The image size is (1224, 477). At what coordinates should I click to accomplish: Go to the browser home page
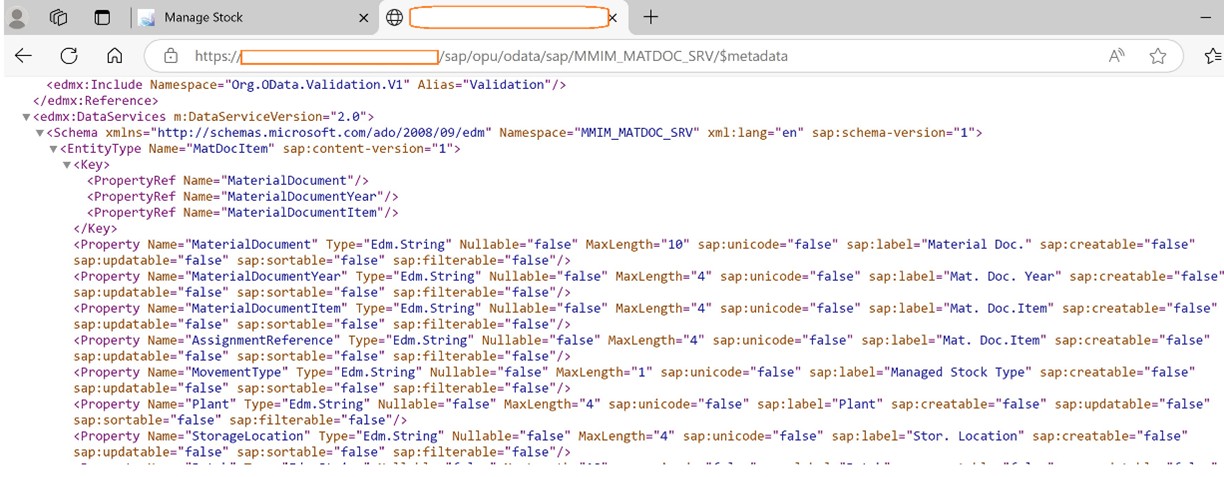(x=114, y=56)
